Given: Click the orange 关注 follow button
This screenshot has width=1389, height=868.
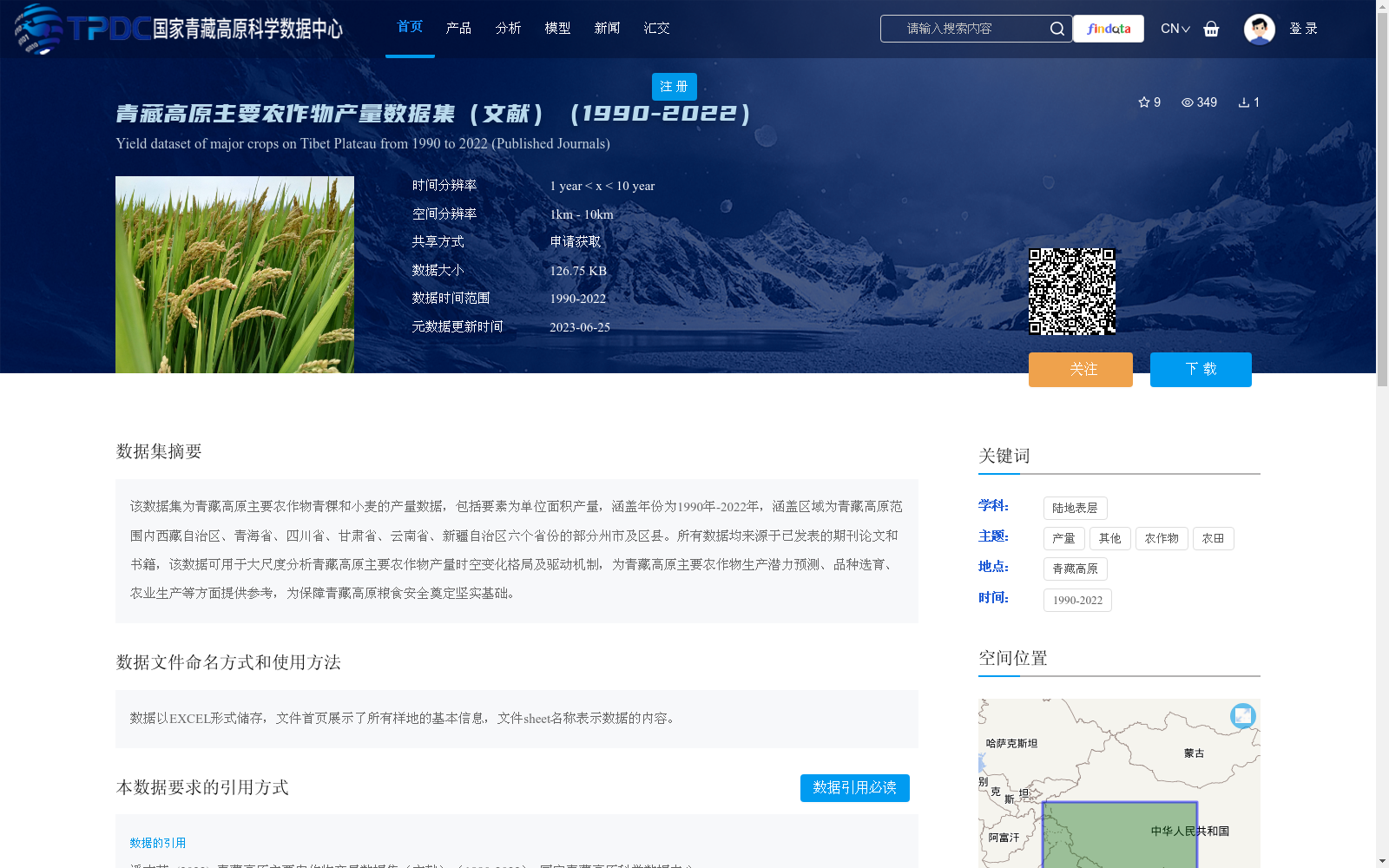Looking at the screenshot, I should tap(1081, 370).
